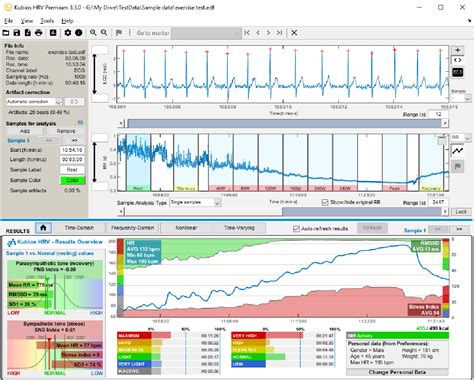Click the trend line icon beside RR plot
This screenshot has width=474, height=380.
pyautogui.click(x=458, y=151)
